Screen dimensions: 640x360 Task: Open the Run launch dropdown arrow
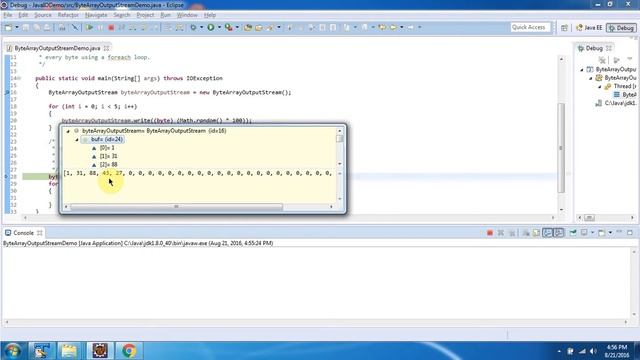219,27
